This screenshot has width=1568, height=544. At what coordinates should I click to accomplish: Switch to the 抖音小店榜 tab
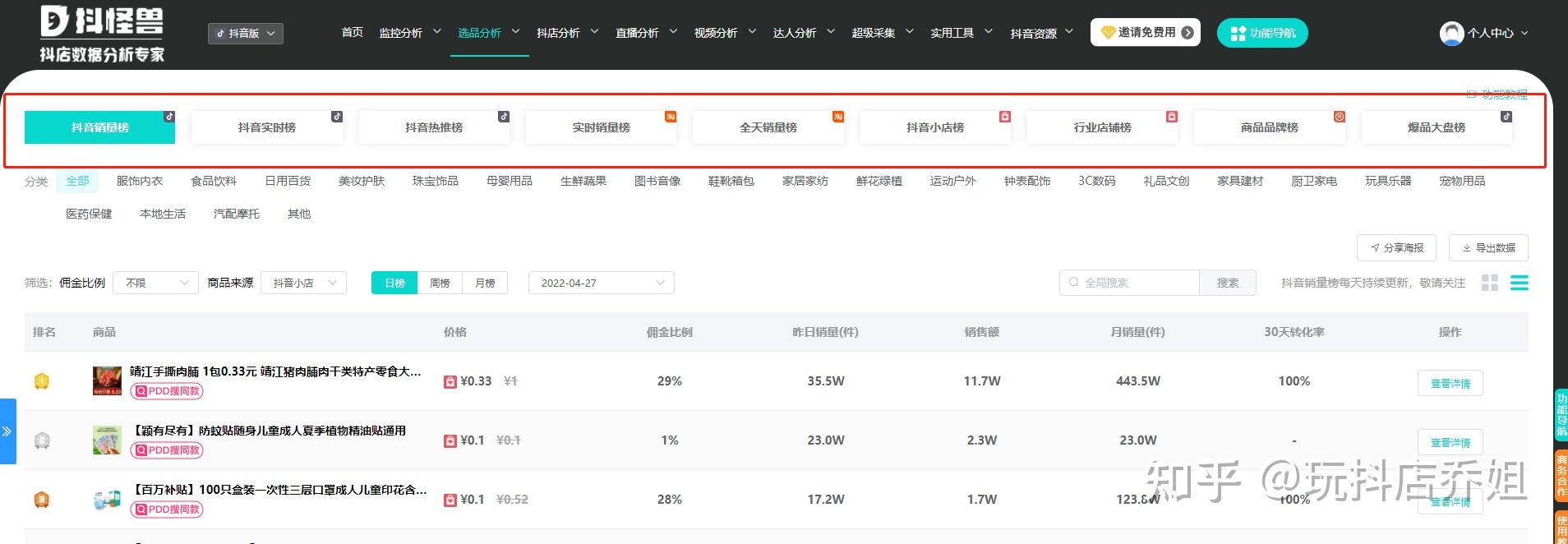(935, 127)
